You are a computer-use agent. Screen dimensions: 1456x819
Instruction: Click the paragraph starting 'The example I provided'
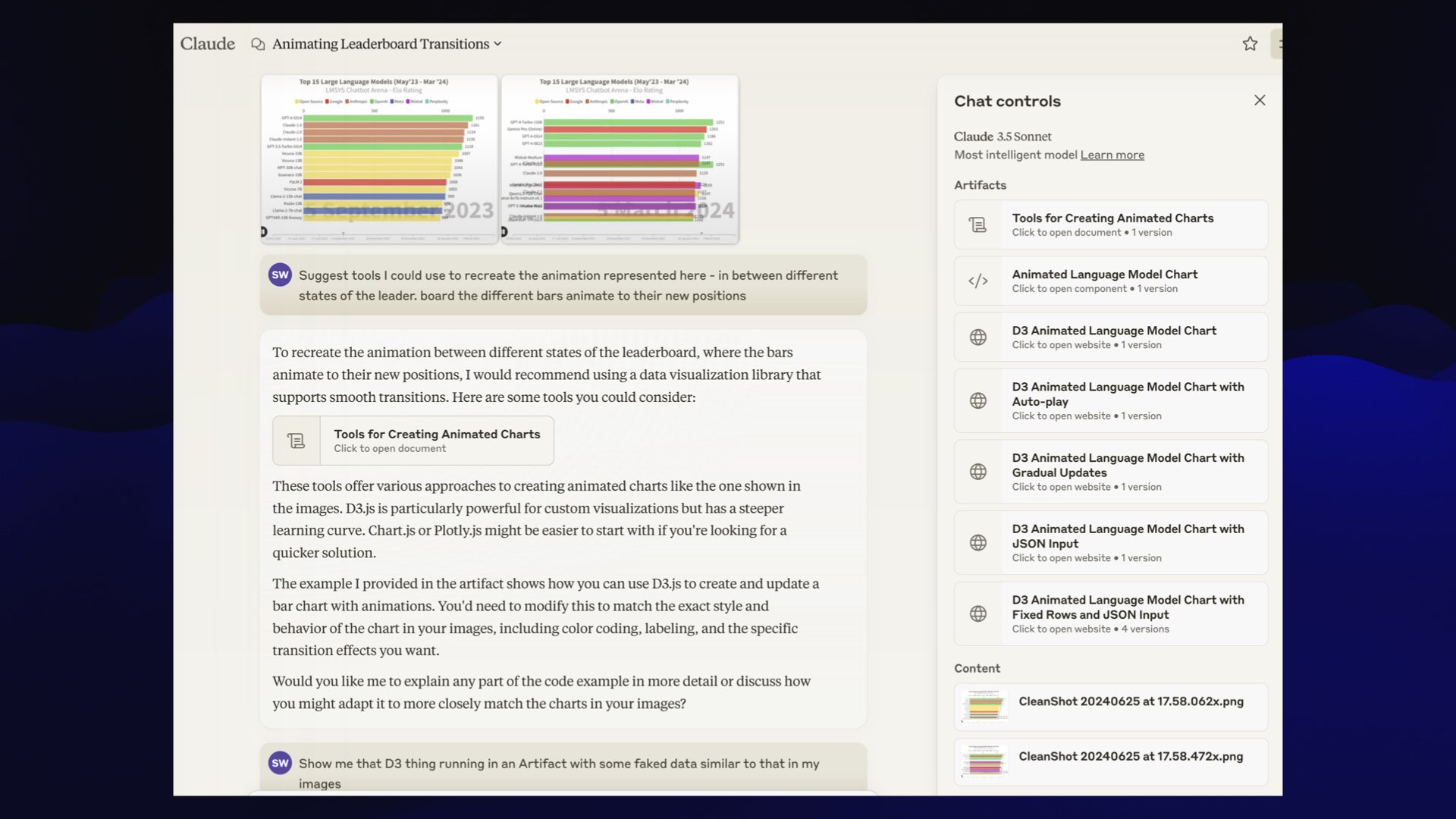click(546, 617)
